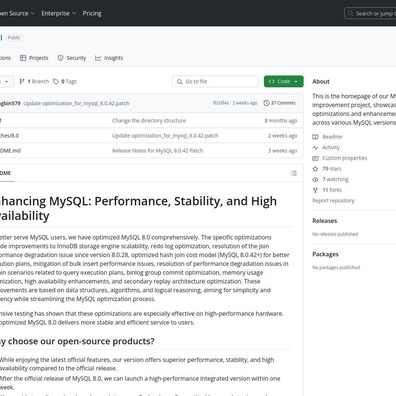Go to the Pricing page
The height and width of the screenshot is (396, 396).
tap(92, 13)
